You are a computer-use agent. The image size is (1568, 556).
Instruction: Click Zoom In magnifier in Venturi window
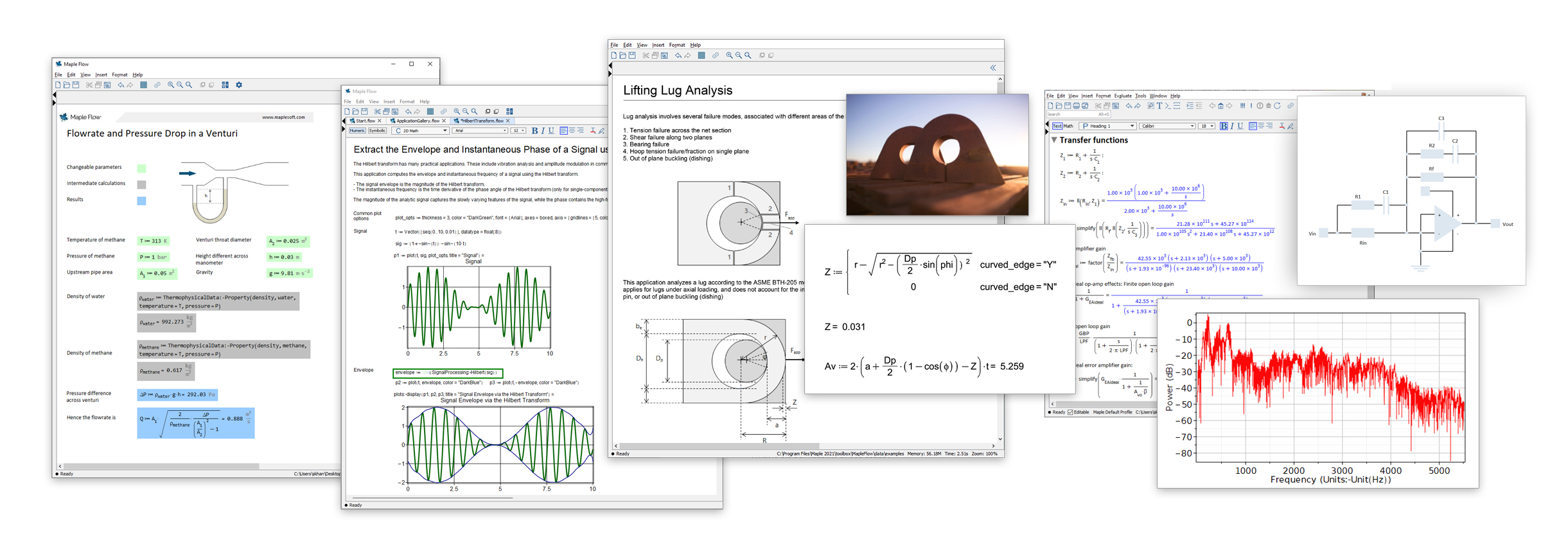point(171,85)
